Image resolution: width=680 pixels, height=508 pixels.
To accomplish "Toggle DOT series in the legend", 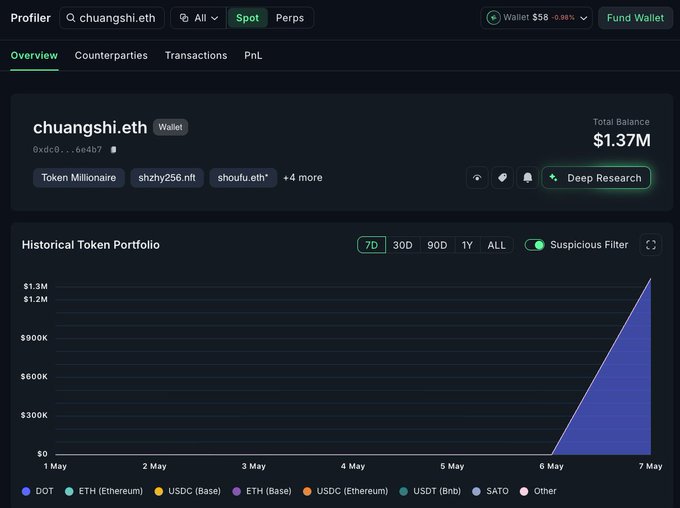I will coord(37,491).
